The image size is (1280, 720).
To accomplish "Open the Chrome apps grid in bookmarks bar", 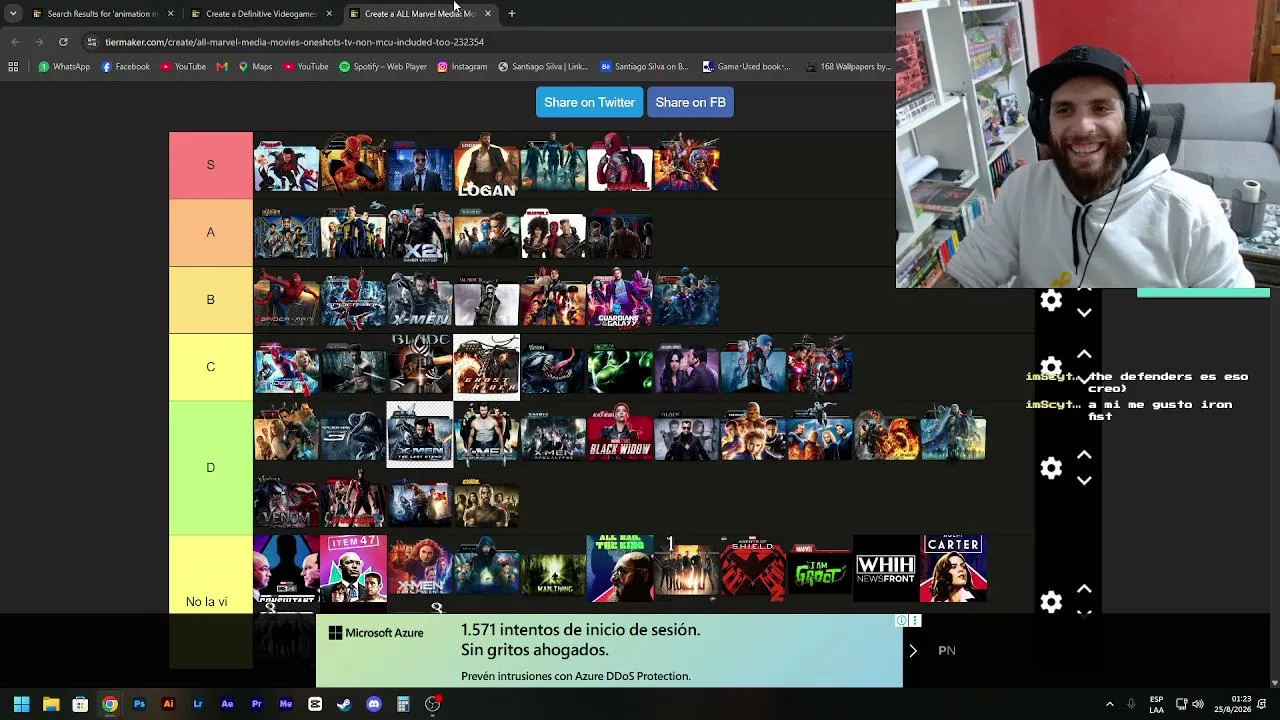I will pos(13,67).
